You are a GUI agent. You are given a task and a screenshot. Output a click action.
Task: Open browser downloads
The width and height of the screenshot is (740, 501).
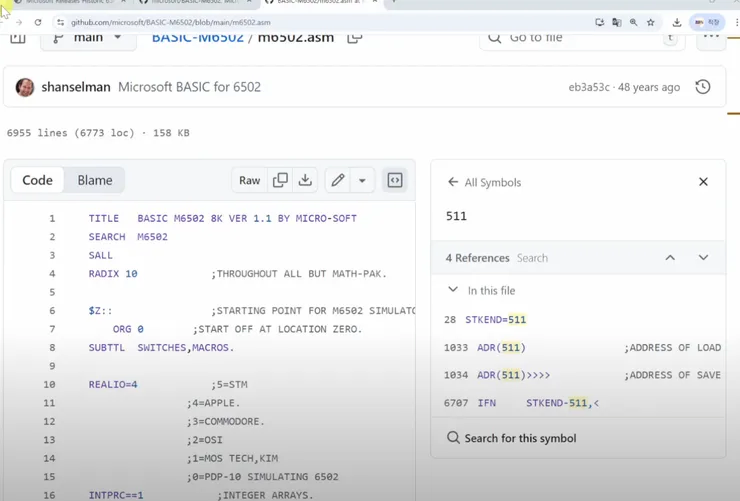pos(677,22)
